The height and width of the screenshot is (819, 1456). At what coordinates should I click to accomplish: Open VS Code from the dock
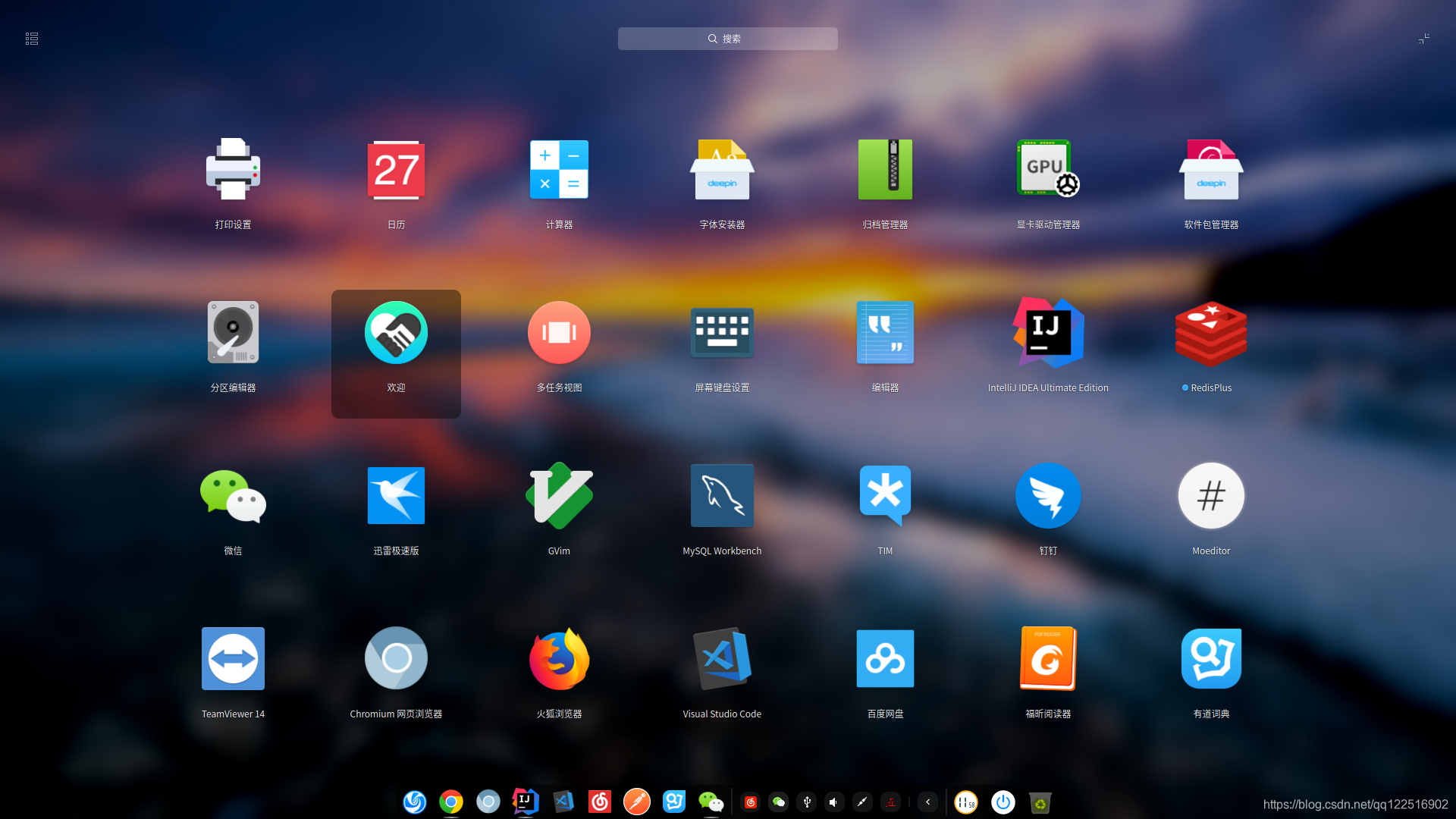[563, 802]
